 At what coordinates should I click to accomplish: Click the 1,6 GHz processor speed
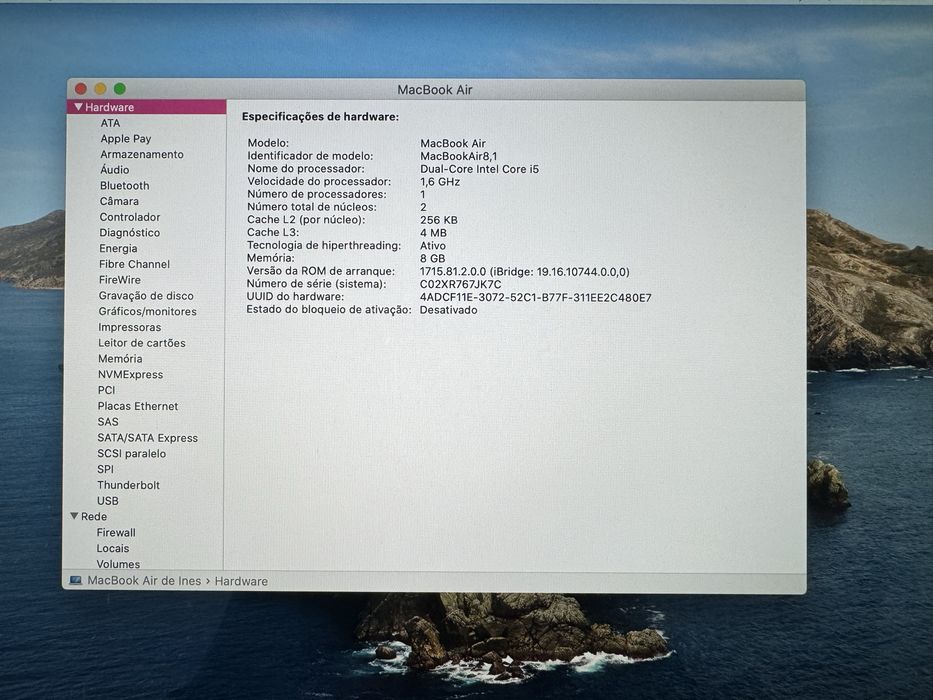pos(440,182)
